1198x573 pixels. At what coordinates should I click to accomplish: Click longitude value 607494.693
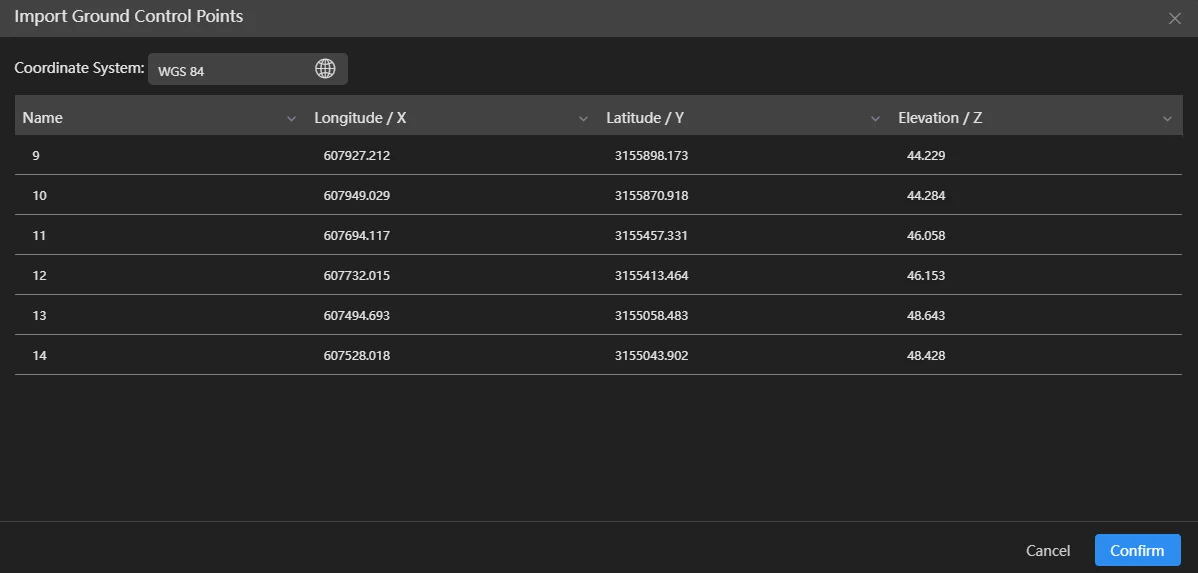click(357, 316)
